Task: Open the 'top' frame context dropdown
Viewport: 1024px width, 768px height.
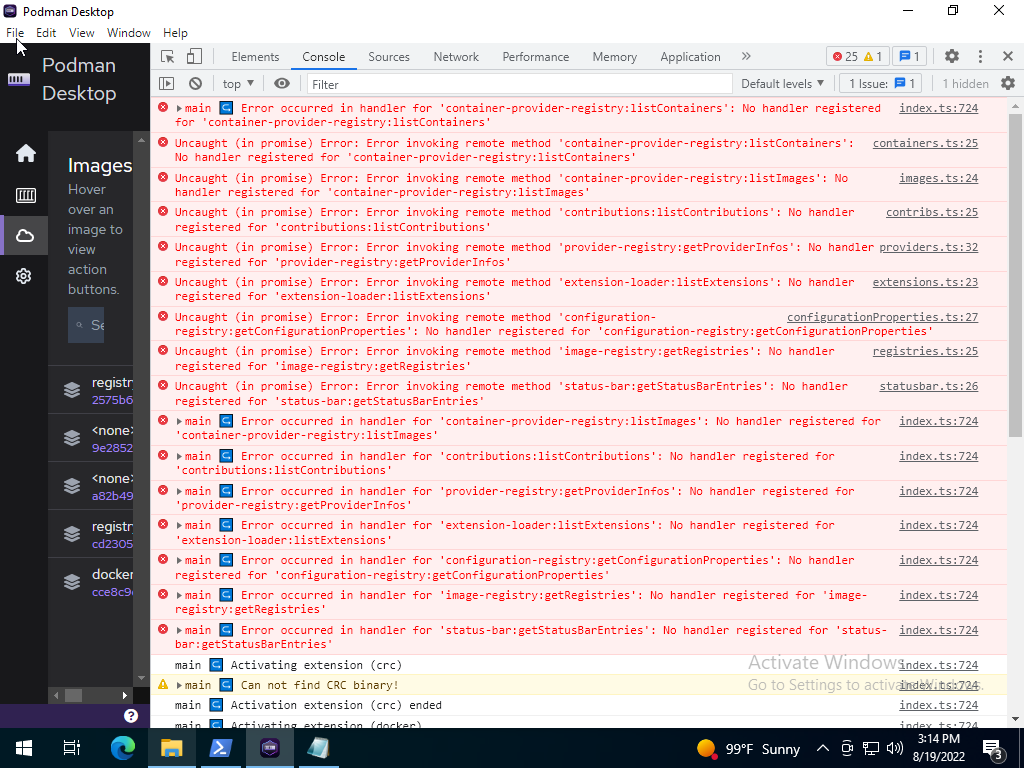Action: coord(237,83)
